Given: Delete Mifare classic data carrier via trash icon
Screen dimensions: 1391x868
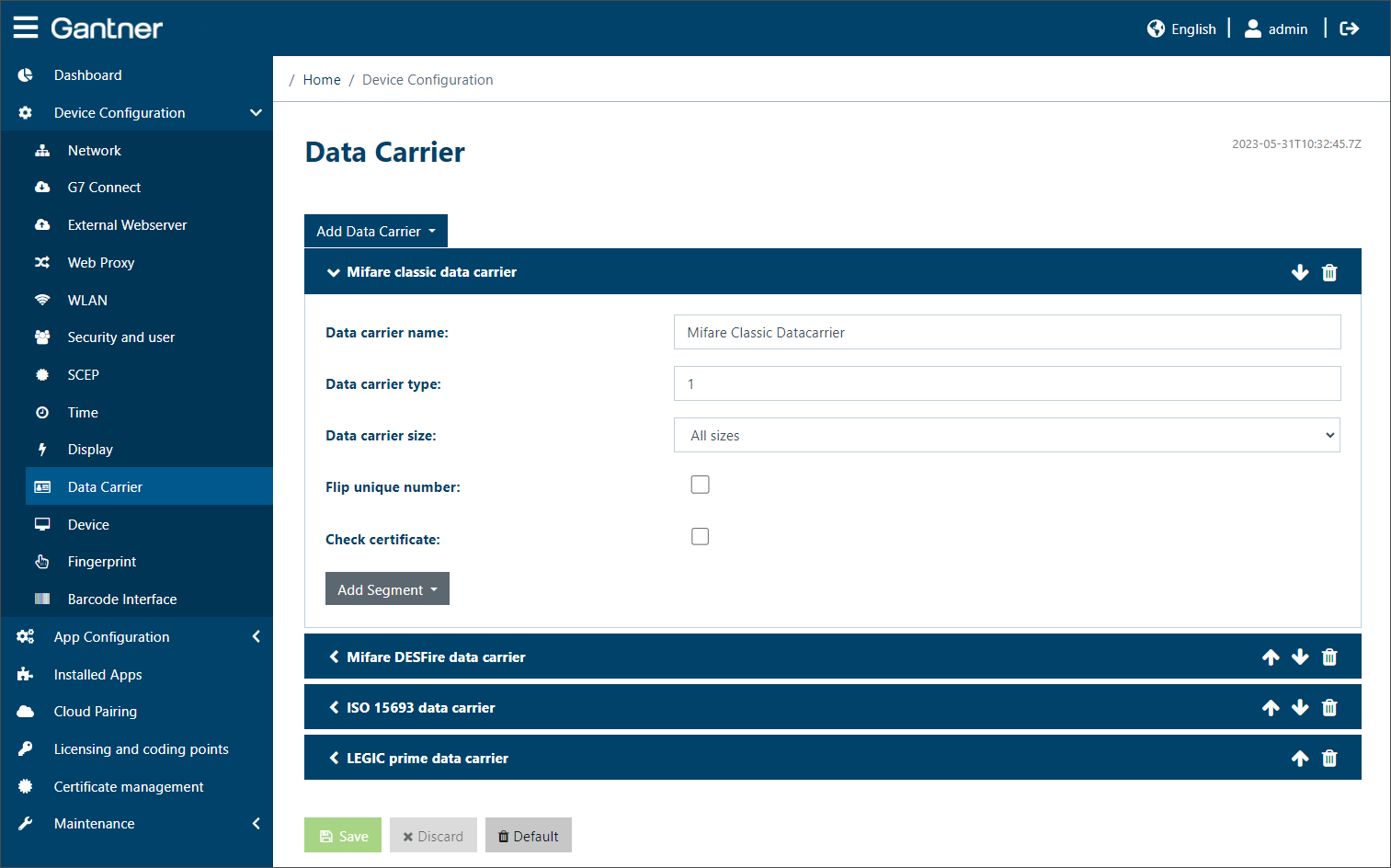Looking at the screenshot, I should point(1329,272).
